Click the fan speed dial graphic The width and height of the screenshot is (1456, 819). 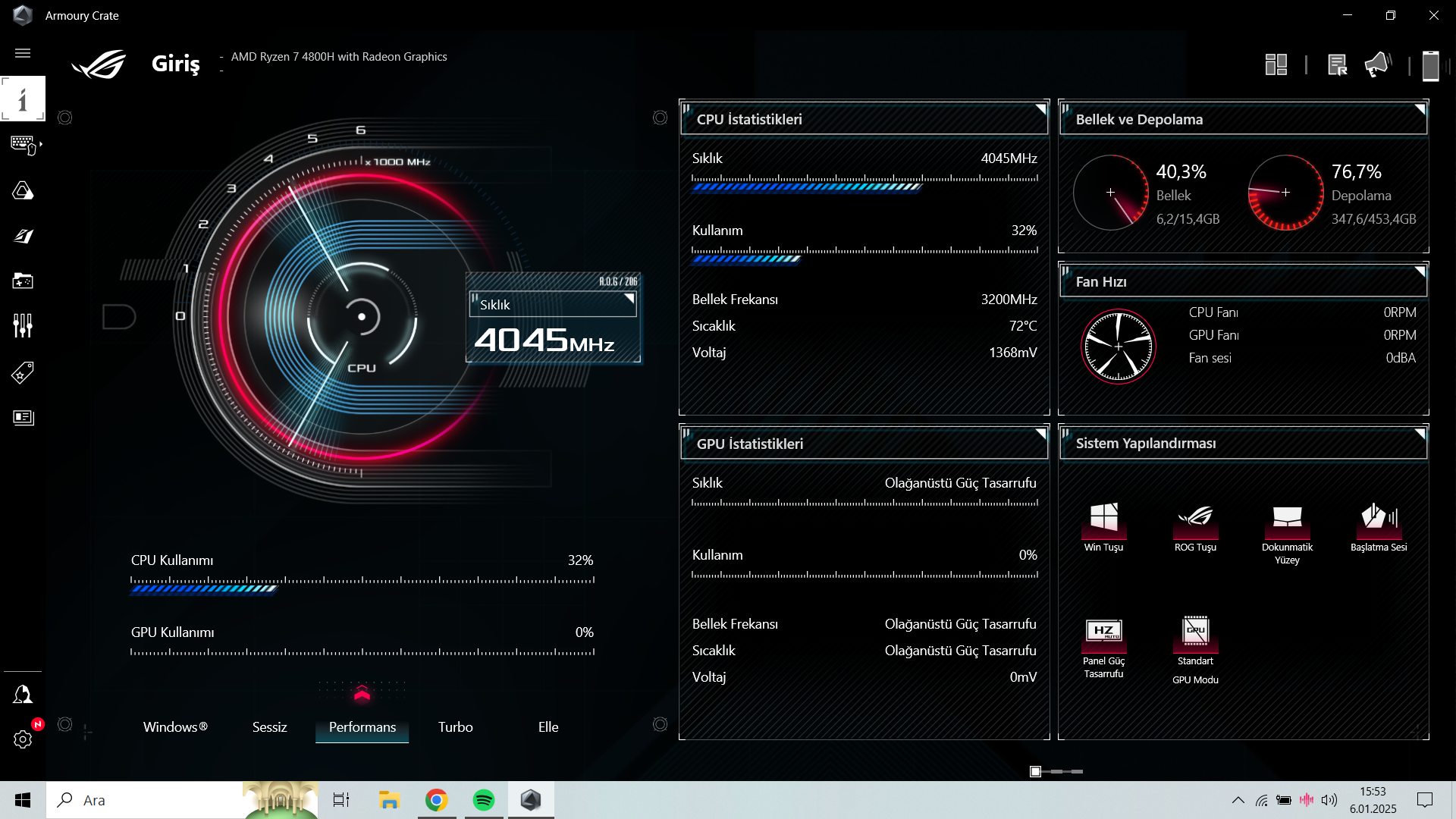coord(1118,347)
